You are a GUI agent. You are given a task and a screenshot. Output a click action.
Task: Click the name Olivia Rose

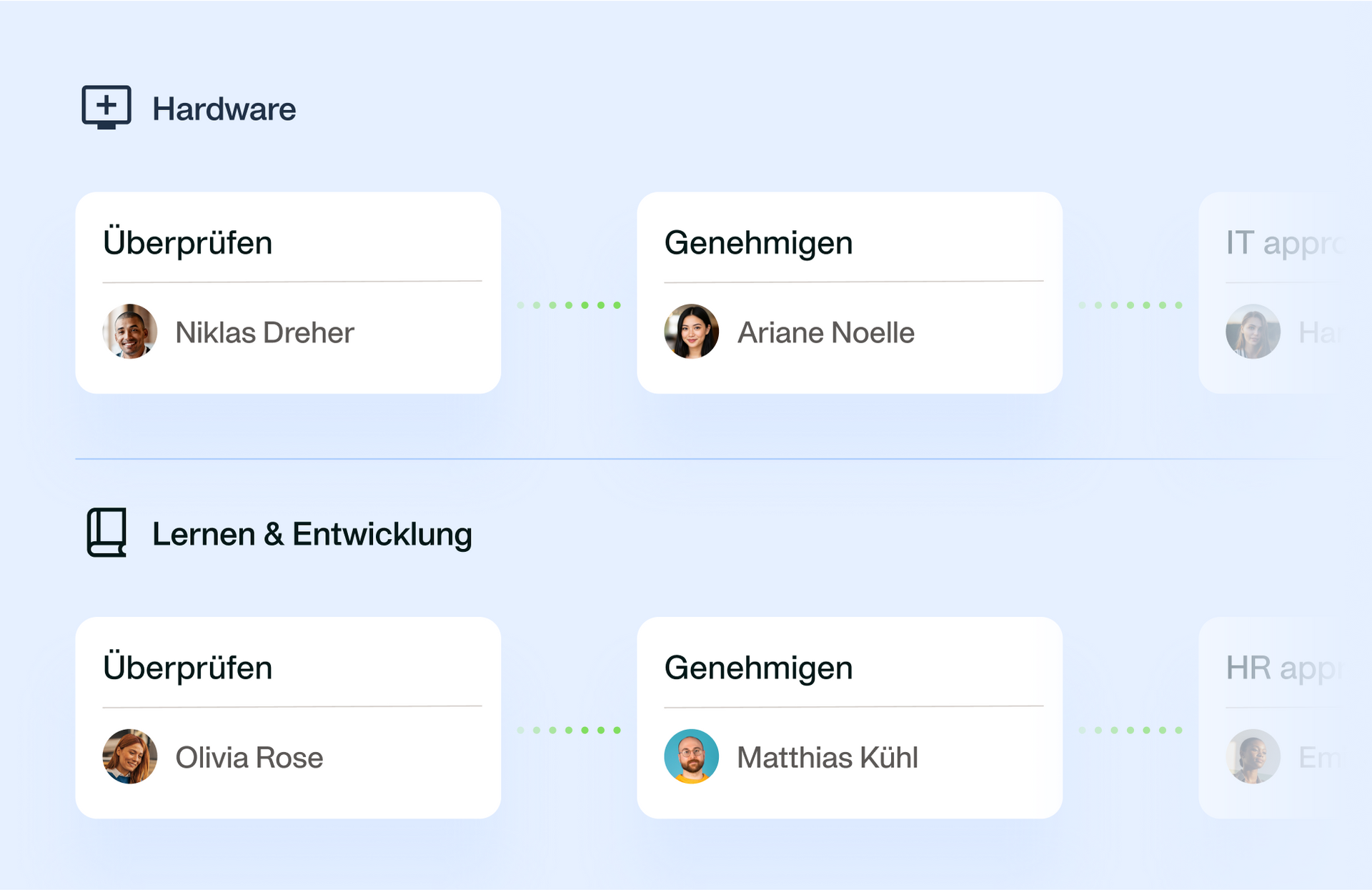pos(249,758)
